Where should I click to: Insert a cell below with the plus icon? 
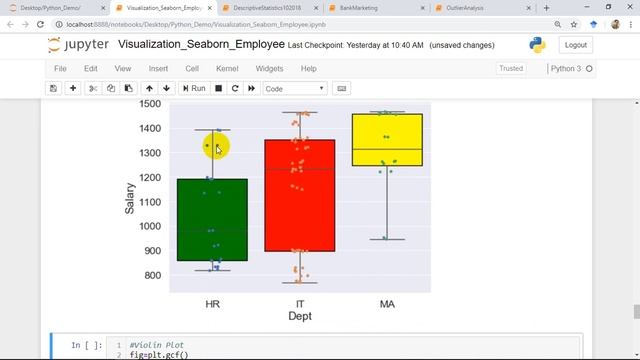[x=73, y=89]
